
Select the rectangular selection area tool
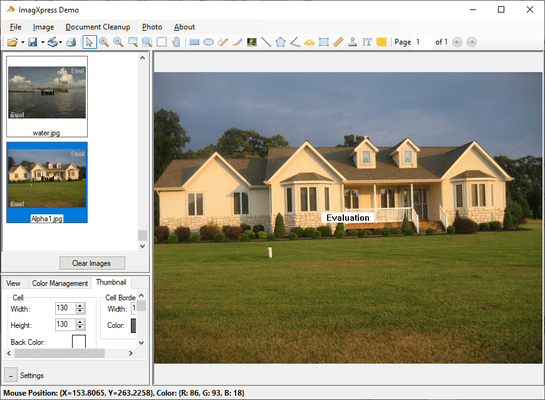click(162, 42)
